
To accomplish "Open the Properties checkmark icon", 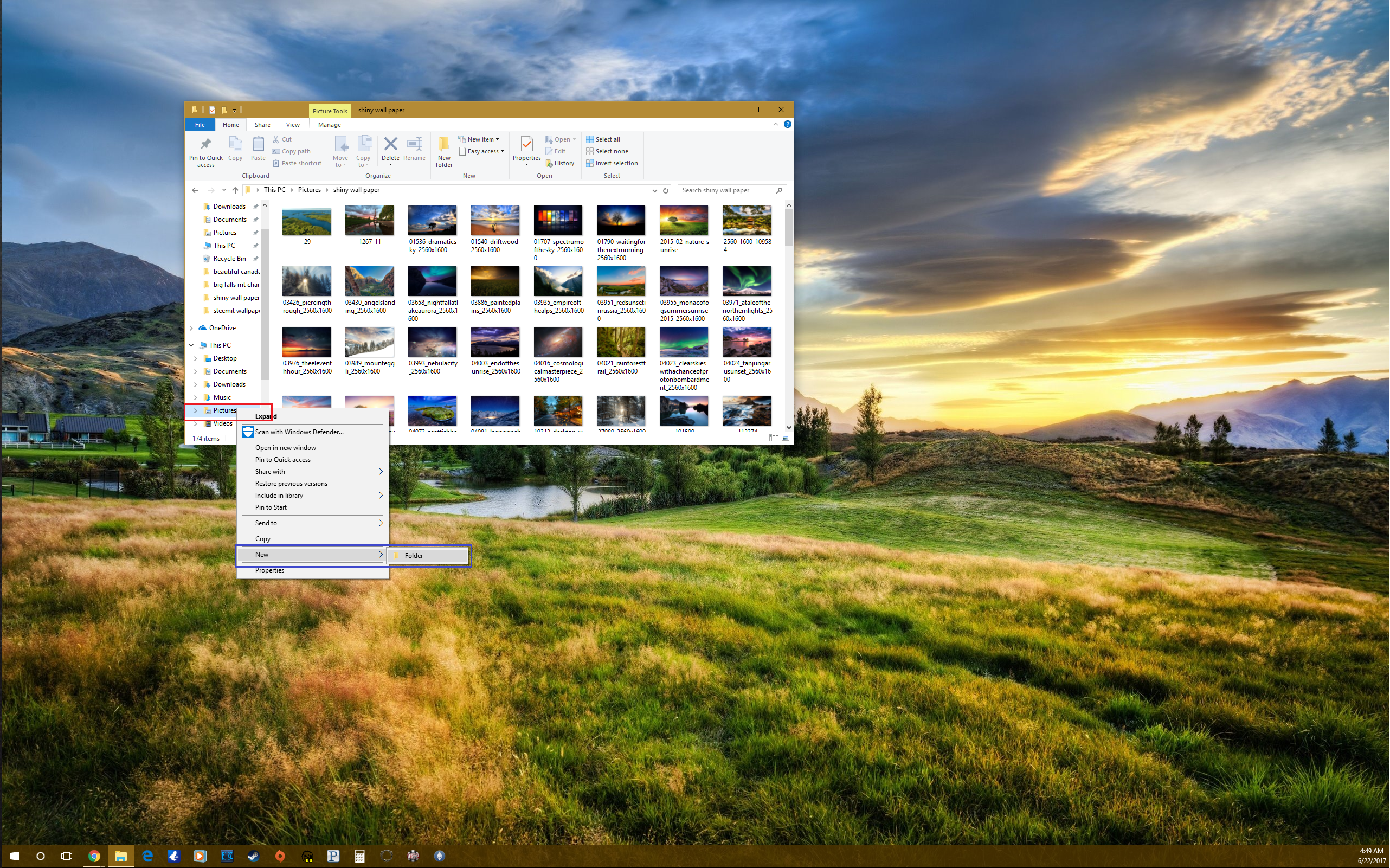I will (526, 144).
